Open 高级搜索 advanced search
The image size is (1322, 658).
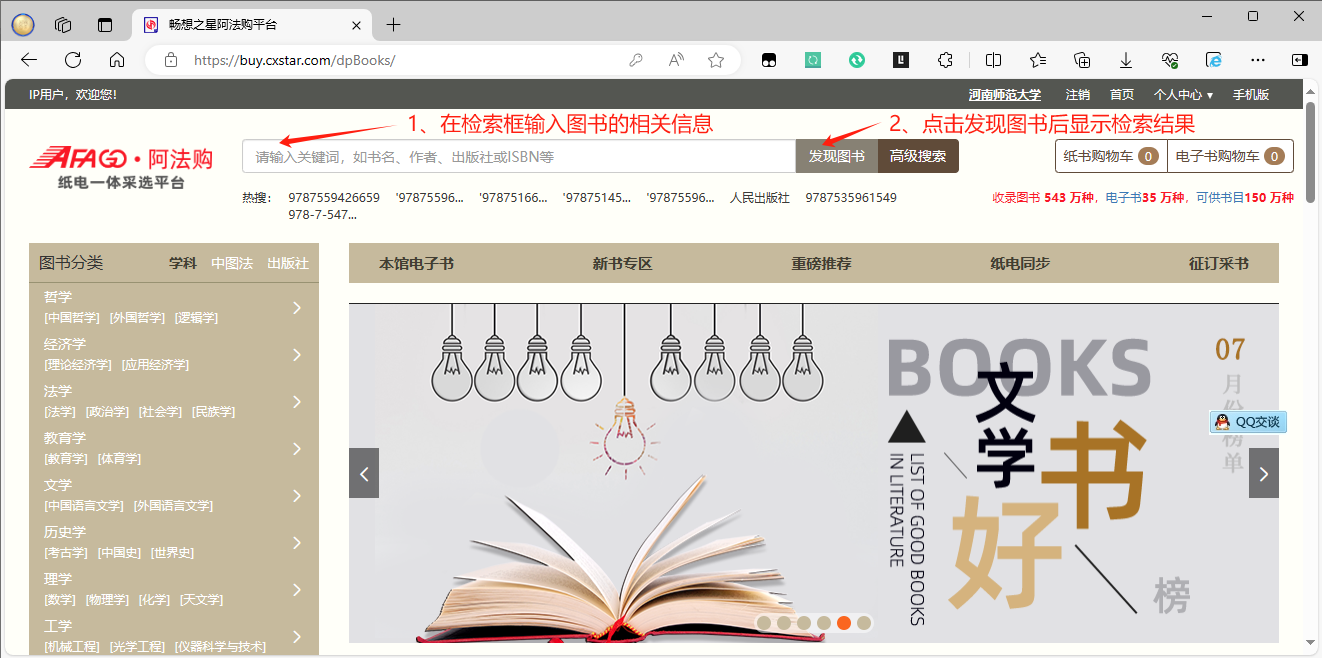918,156
